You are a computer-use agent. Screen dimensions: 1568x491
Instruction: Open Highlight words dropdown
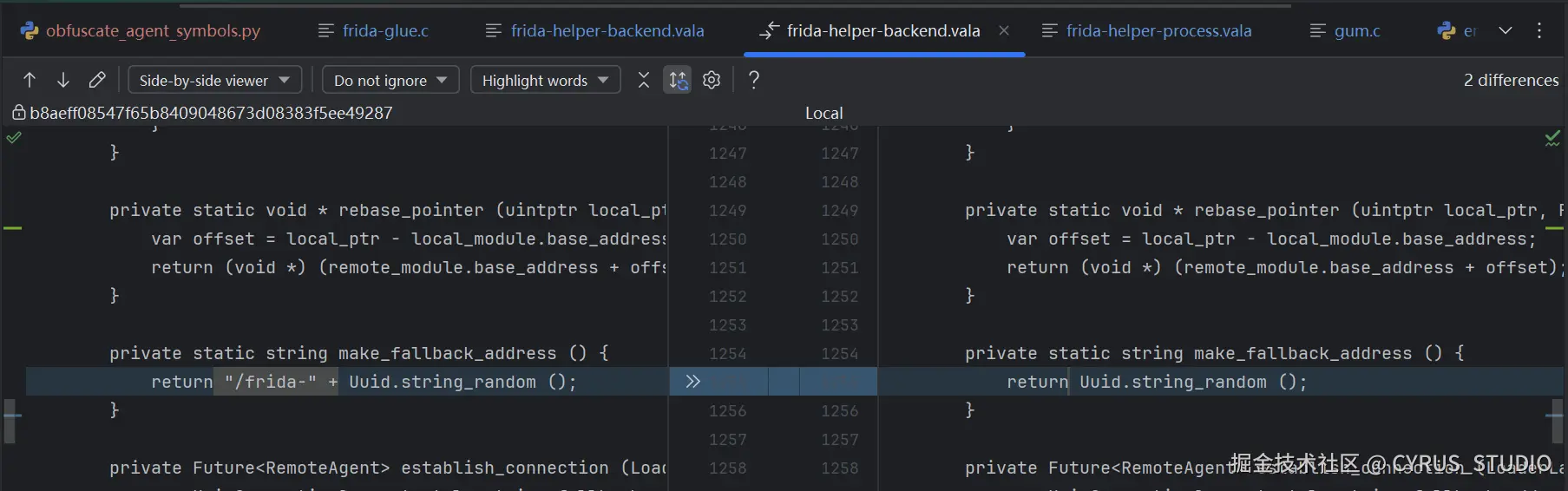[545, 81]
